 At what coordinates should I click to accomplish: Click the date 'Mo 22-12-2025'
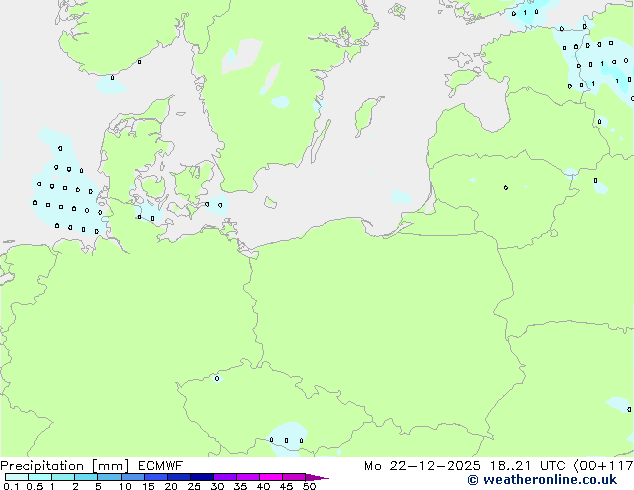pyautogui.click(x=422, y=466)
